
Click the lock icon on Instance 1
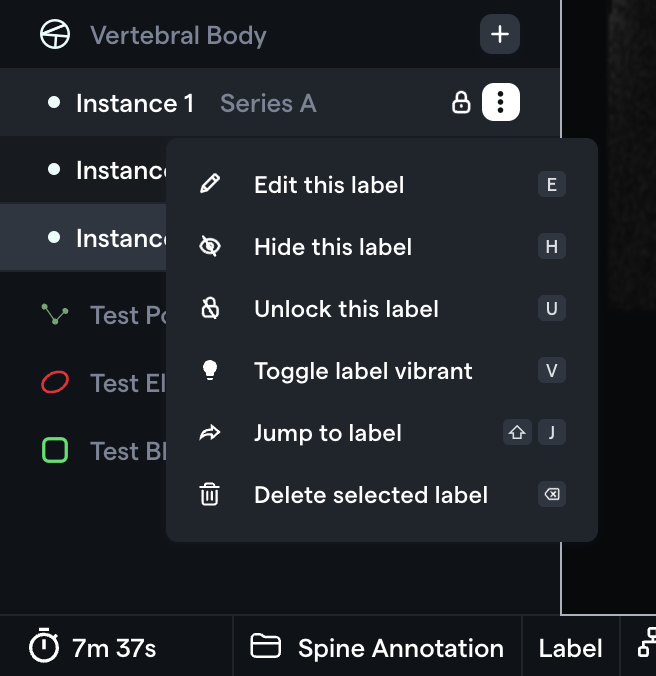pyautogui.click(x=461, y=103)
